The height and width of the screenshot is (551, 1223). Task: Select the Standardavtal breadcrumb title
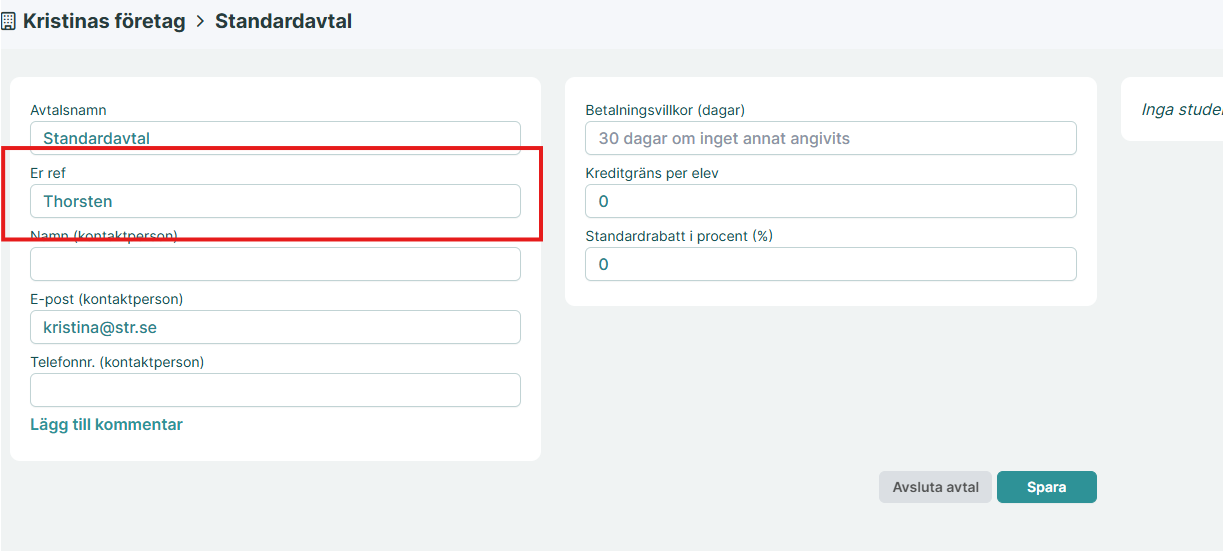[283, 21]
